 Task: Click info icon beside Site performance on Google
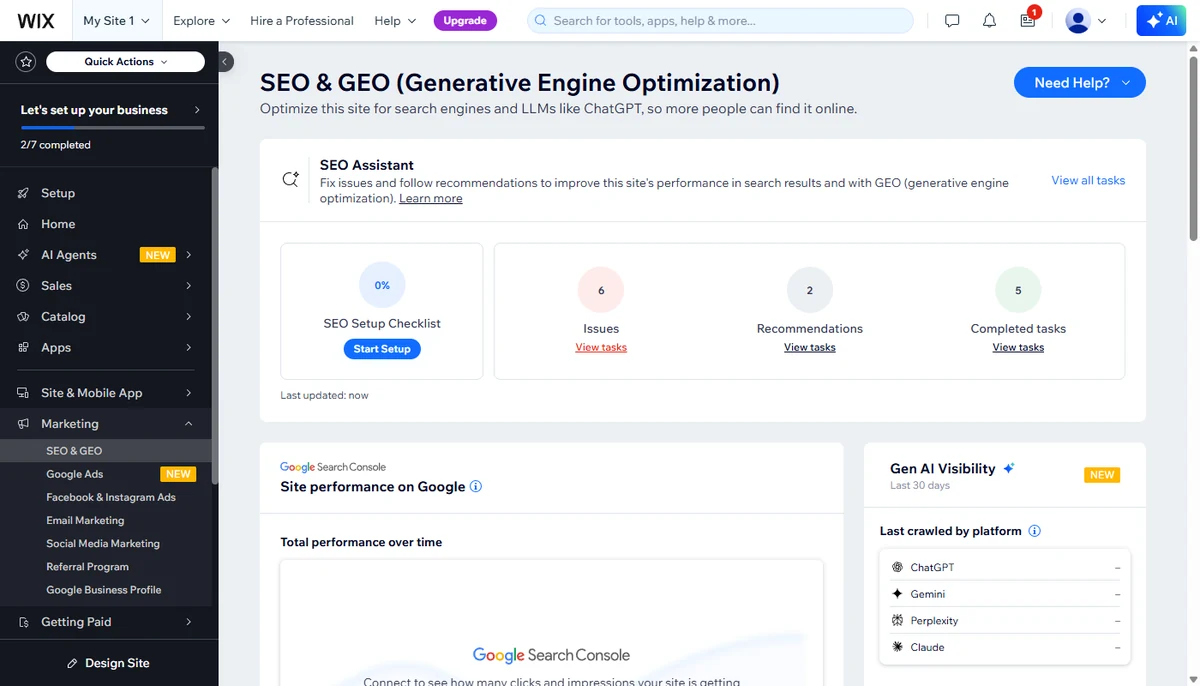476,487
